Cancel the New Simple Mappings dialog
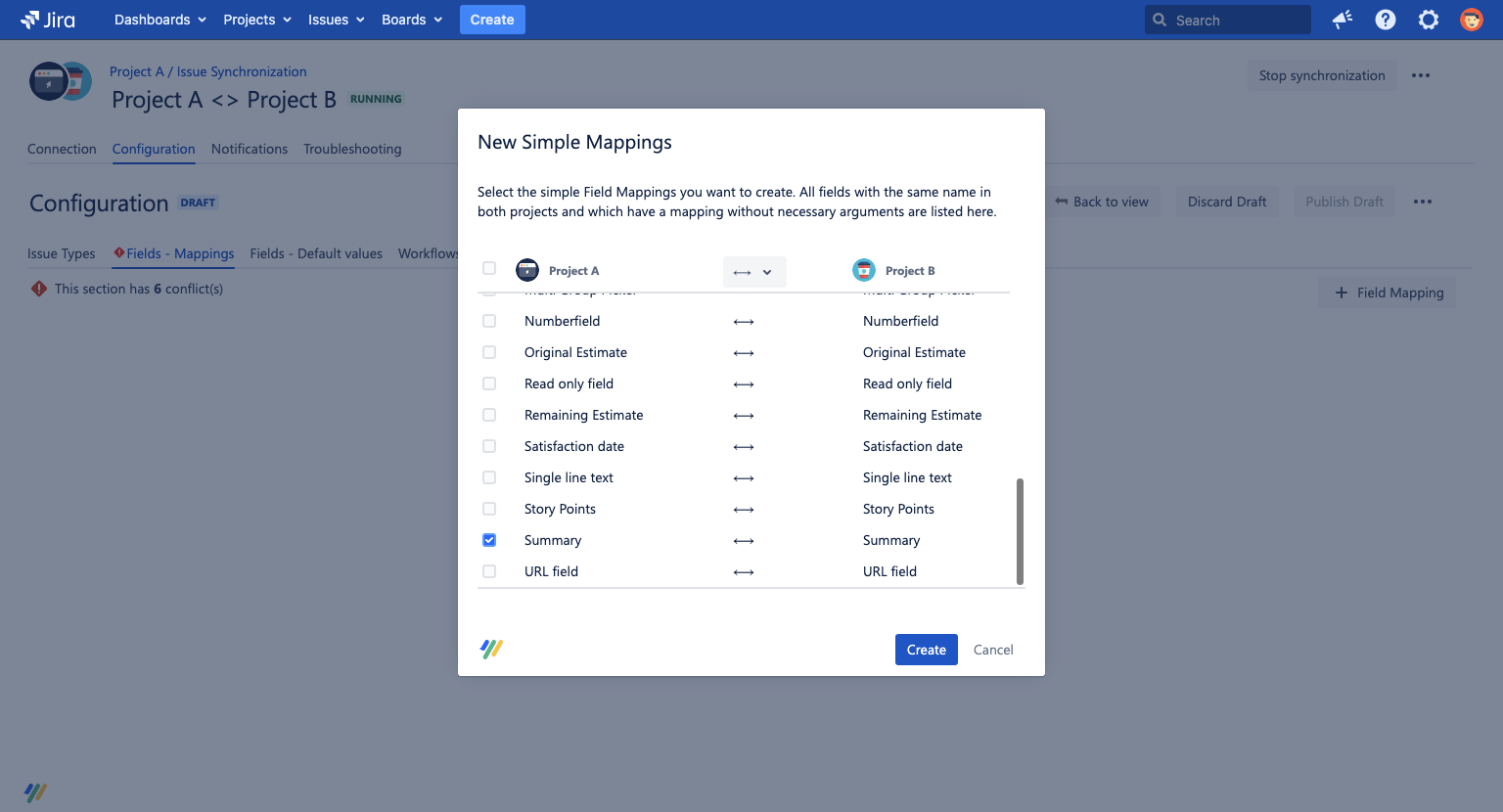Screen dimensions: 1503x812 click(x=992, y=650)
